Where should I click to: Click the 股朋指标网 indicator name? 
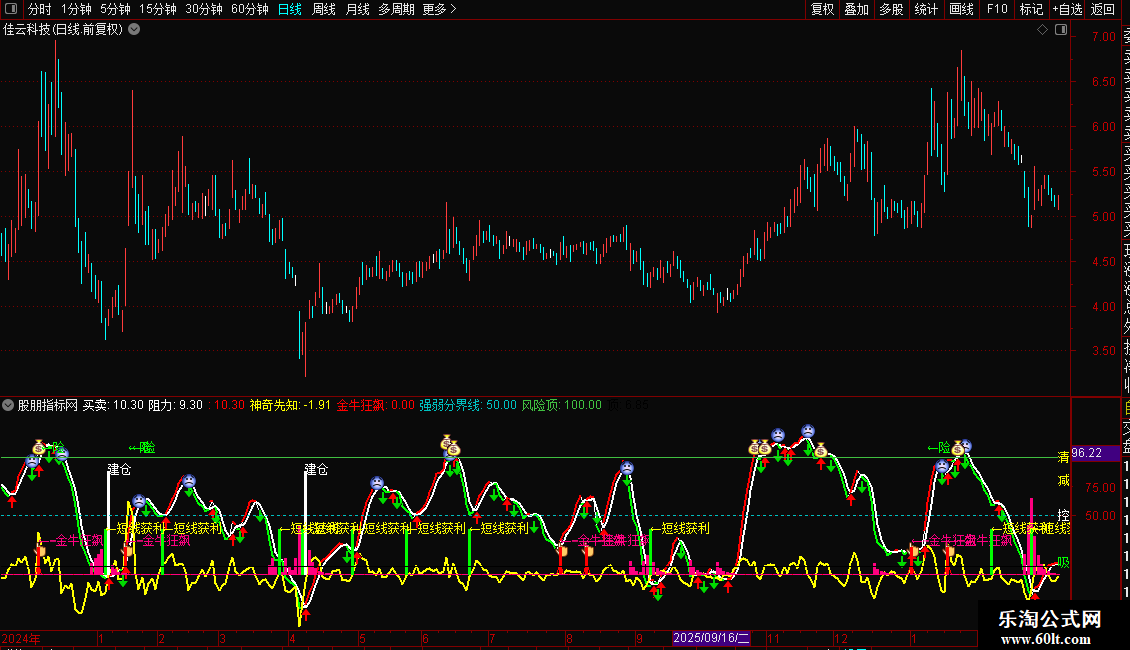[x=48, y=405]
